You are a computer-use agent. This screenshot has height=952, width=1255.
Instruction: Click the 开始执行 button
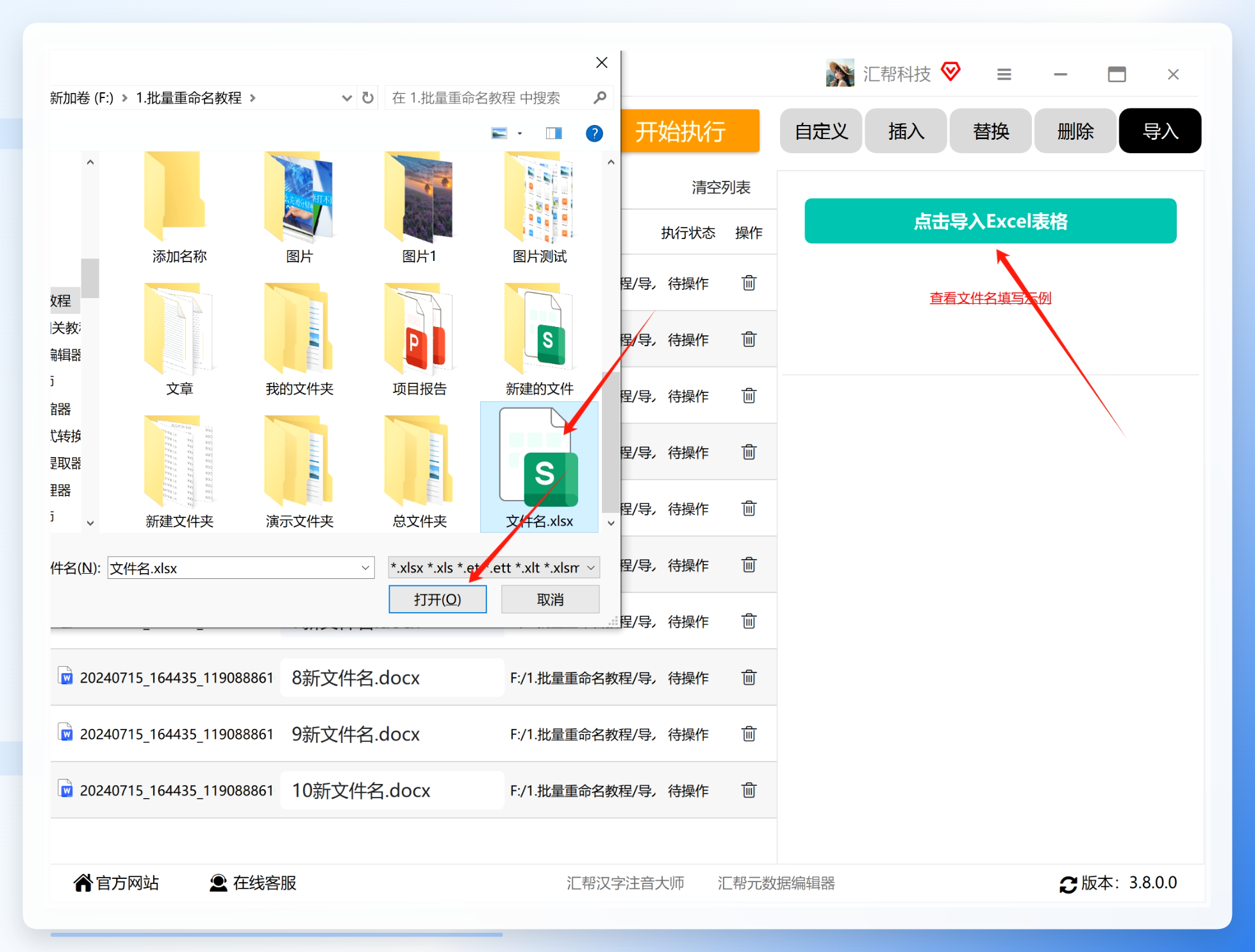tap(690, 131)
